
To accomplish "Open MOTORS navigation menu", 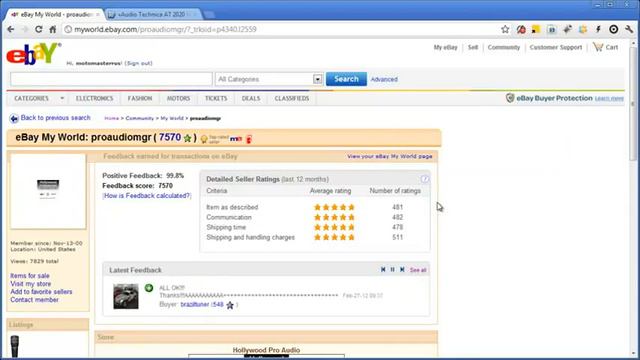I will (178, 98).
